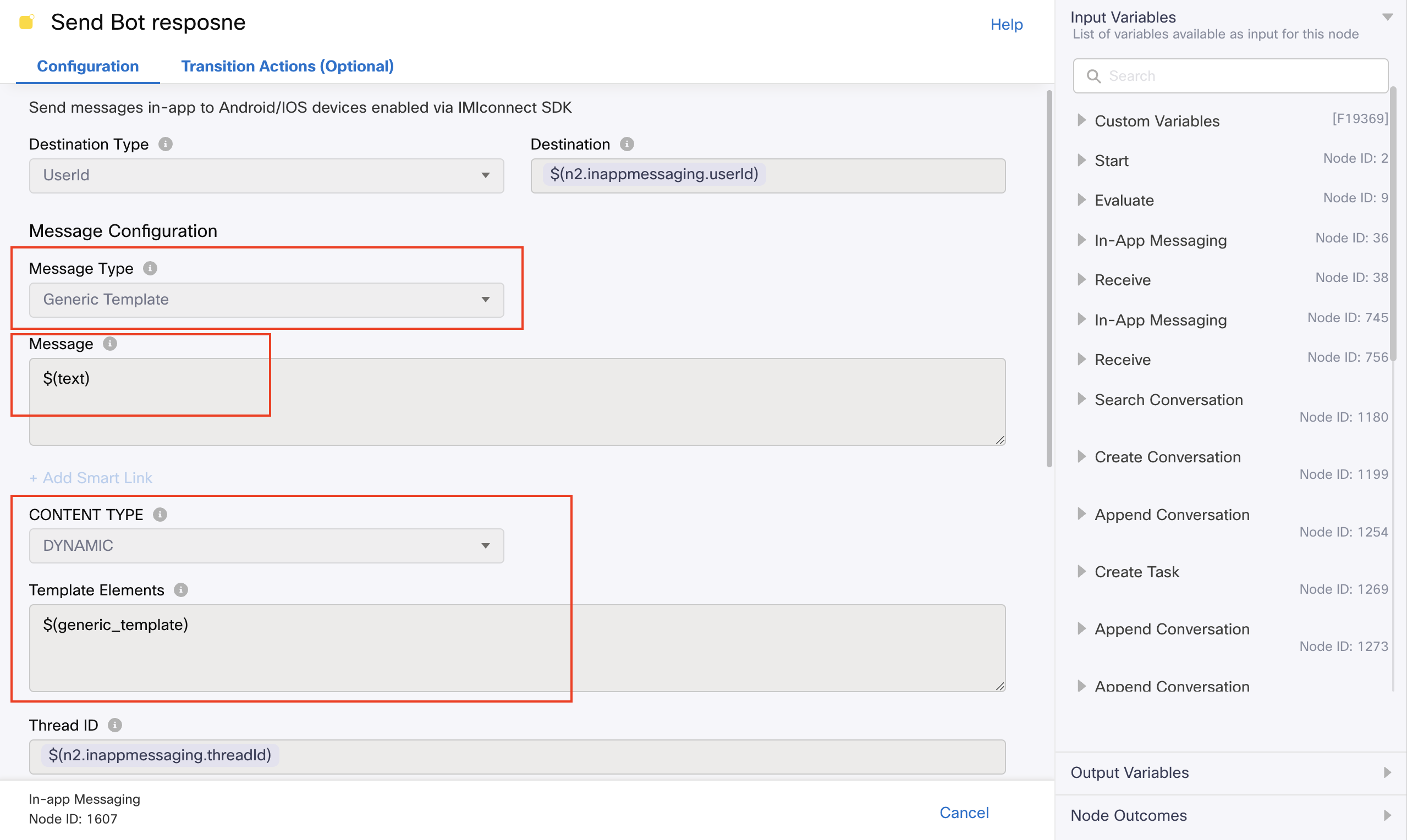
Task: Click the Node ID: 1607 text
Action: click(x=73, y=819)
